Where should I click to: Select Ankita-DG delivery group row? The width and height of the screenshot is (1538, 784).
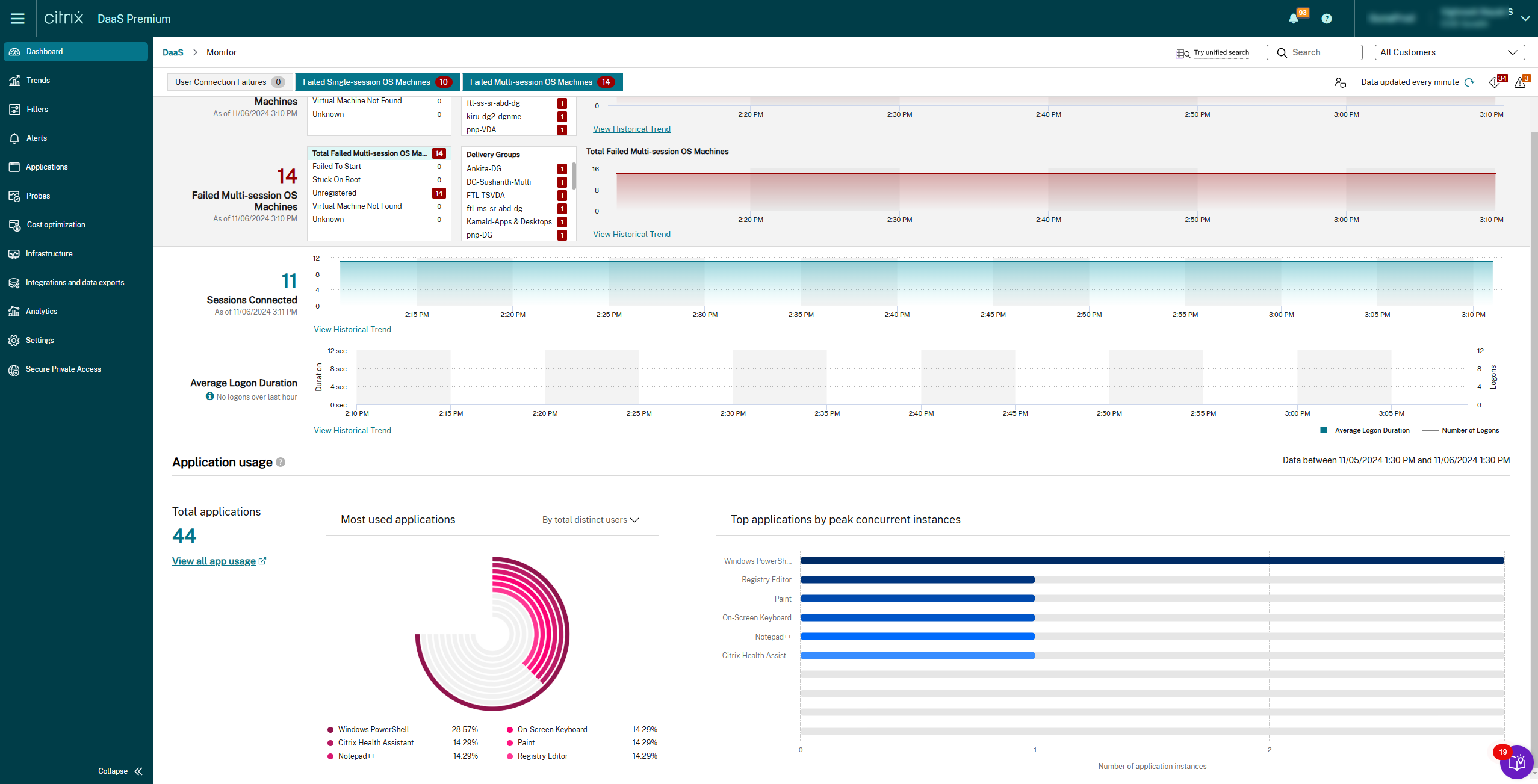516,169
